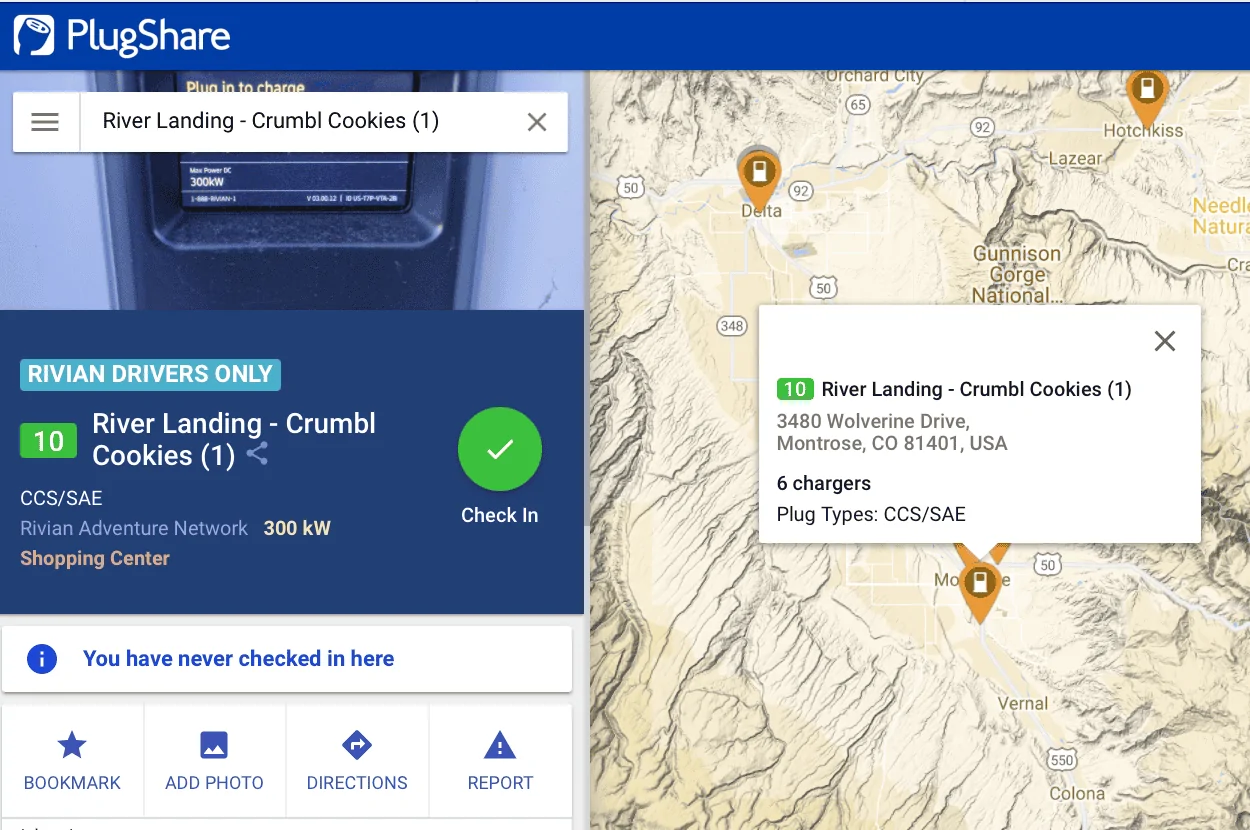
Task: Click the Colona town label on map
Action: (1077, 794)
